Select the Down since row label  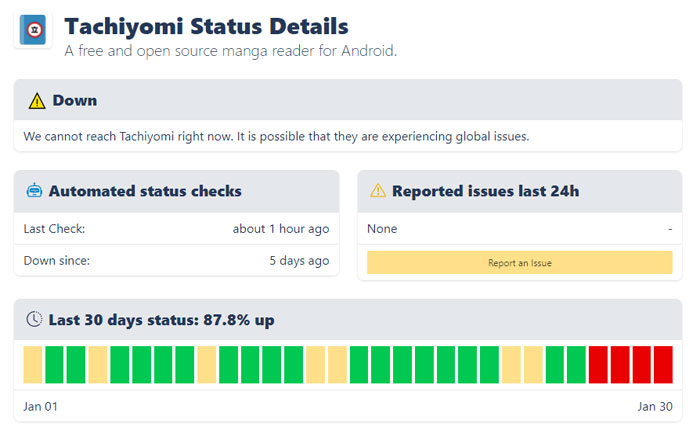[57, 261]
